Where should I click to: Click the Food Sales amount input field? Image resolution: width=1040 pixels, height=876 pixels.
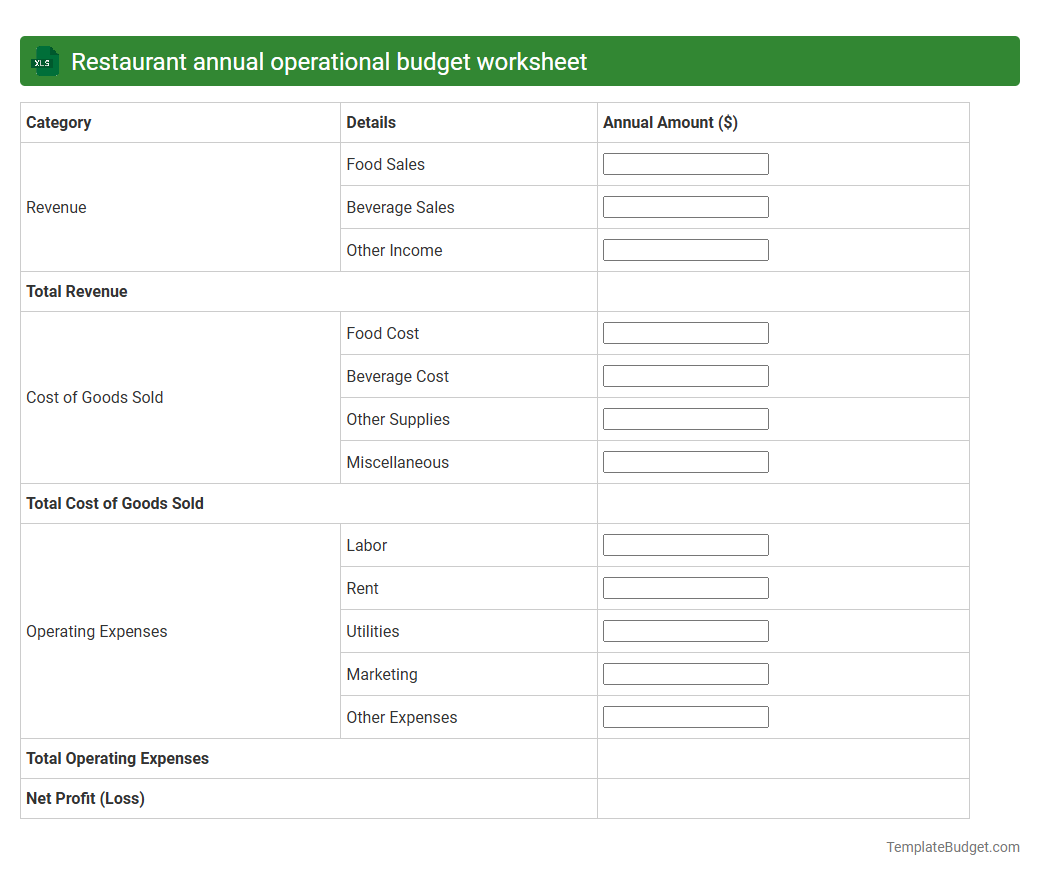[685, 163]
